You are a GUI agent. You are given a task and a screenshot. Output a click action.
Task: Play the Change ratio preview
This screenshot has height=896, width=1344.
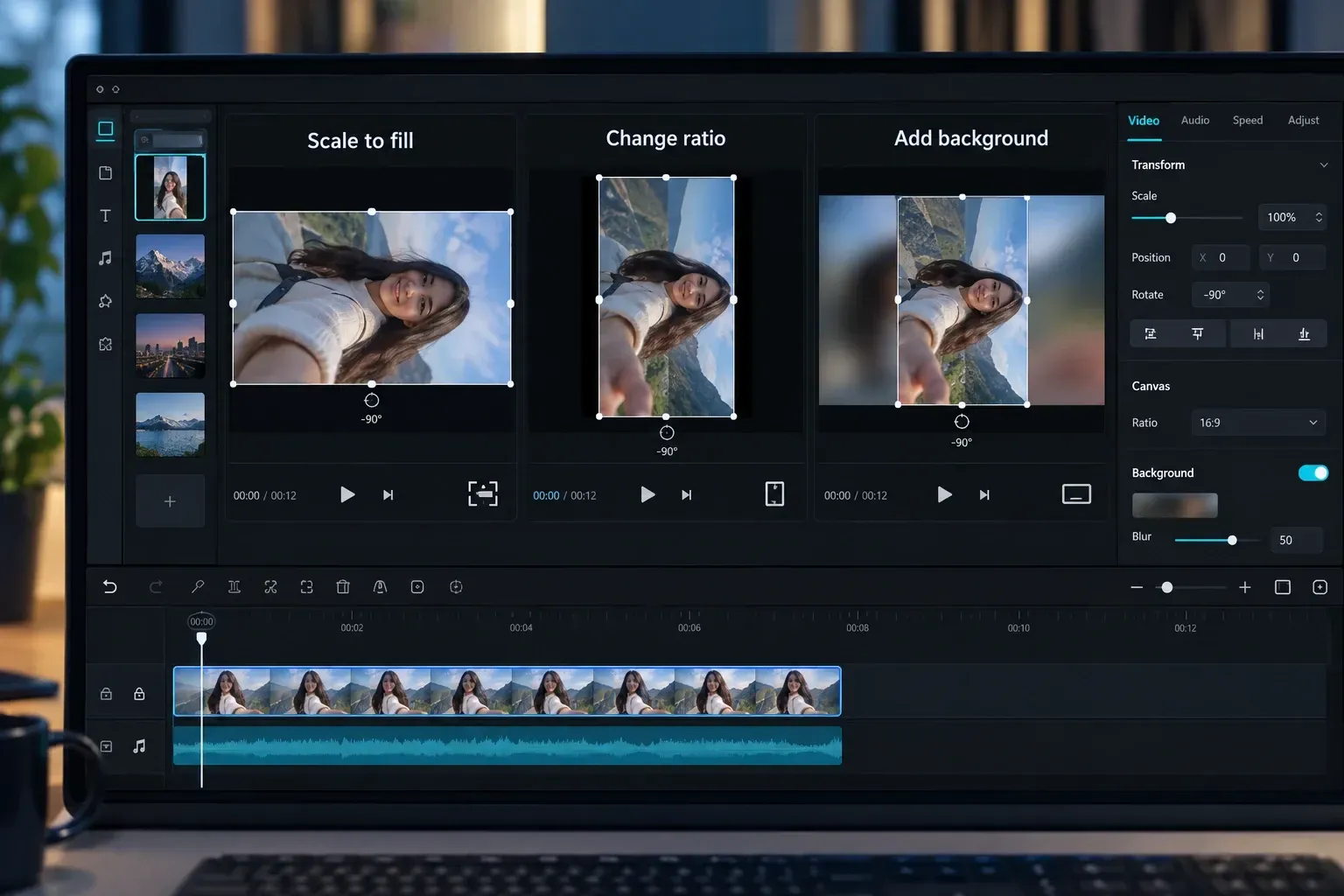coord(647,494)
